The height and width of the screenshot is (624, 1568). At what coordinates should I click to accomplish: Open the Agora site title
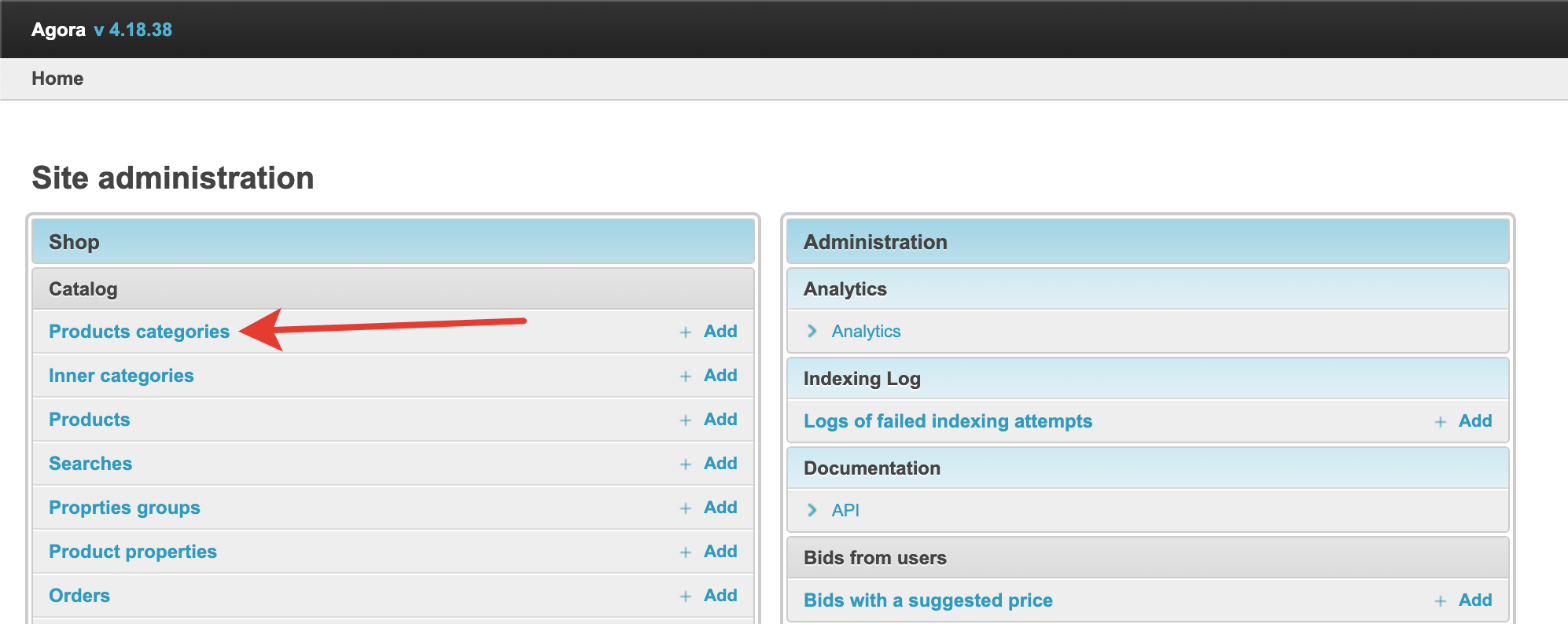(x=58, y=30)
